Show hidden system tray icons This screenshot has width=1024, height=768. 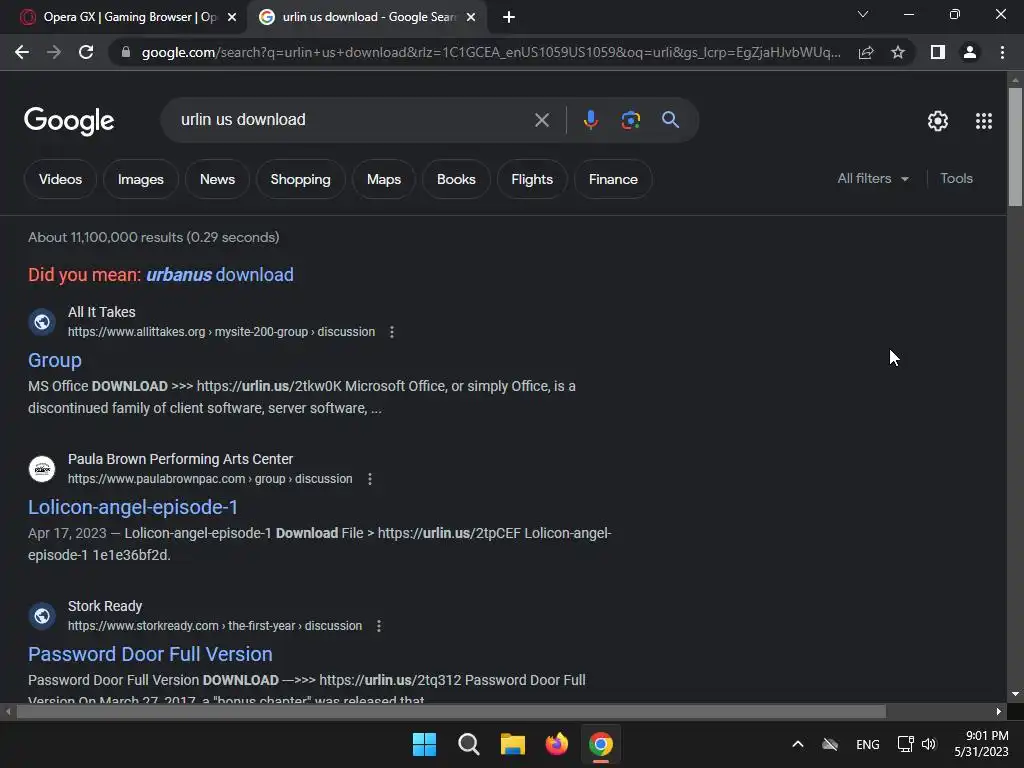(797, 744)
